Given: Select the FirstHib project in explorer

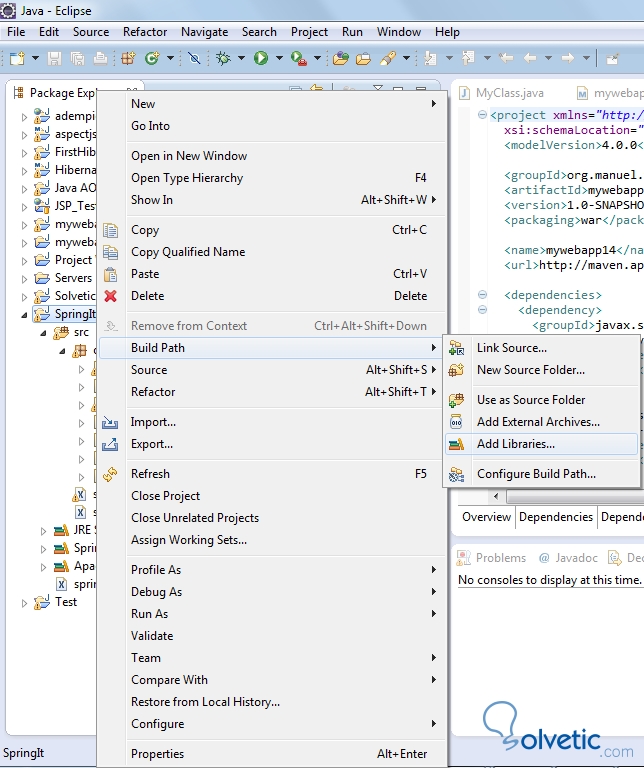Looking at the screenshot, I should 65,152.
